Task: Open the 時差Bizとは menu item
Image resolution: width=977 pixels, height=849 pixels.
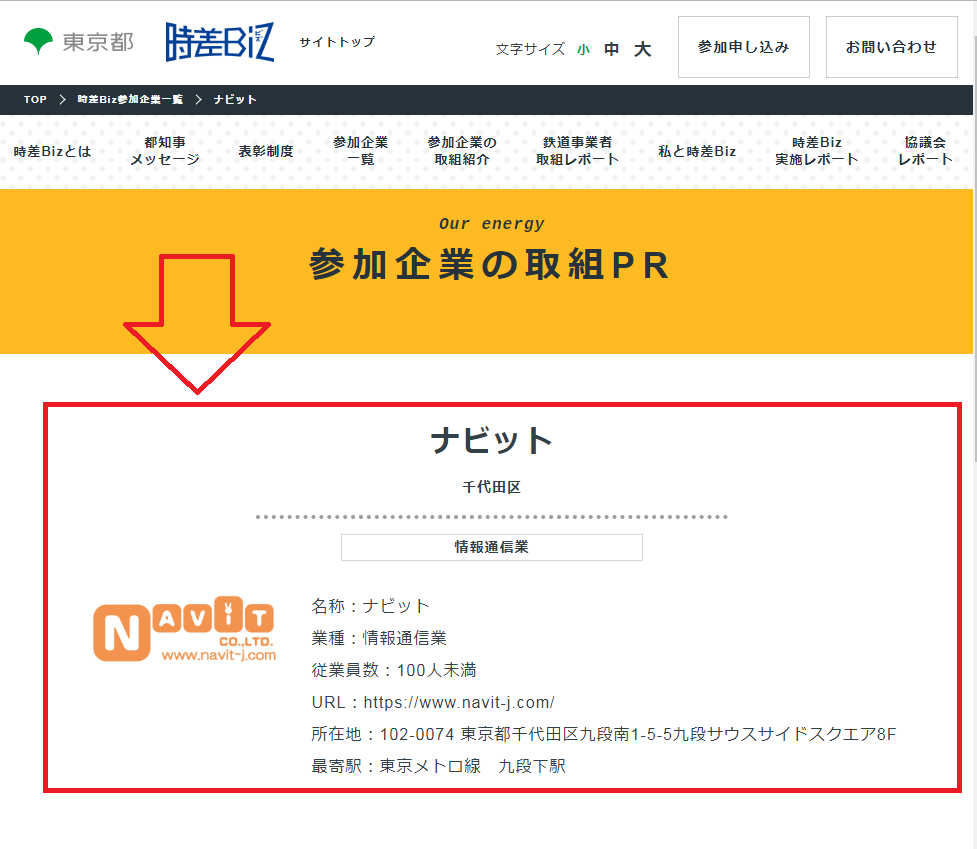Action: (52, 151)
